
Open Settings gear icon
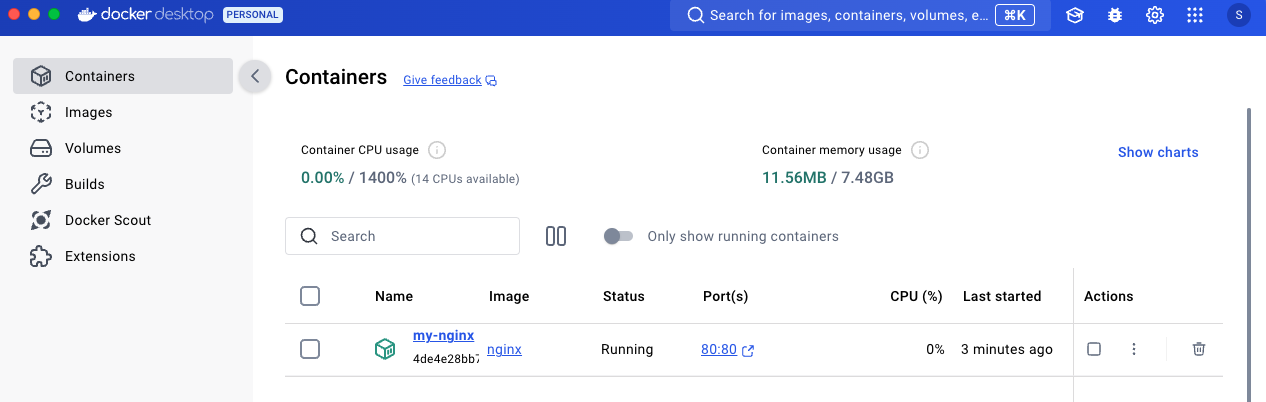point(1155,16)
